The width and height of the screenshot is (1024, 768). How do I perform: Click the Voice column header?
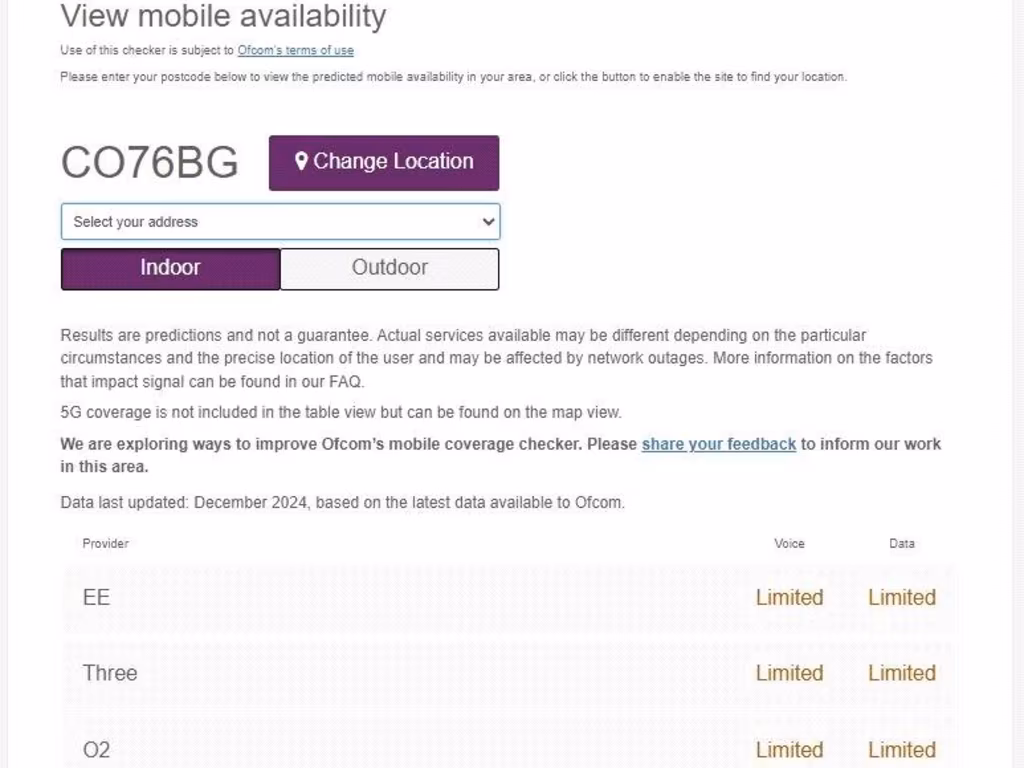[x=789, y=544]
